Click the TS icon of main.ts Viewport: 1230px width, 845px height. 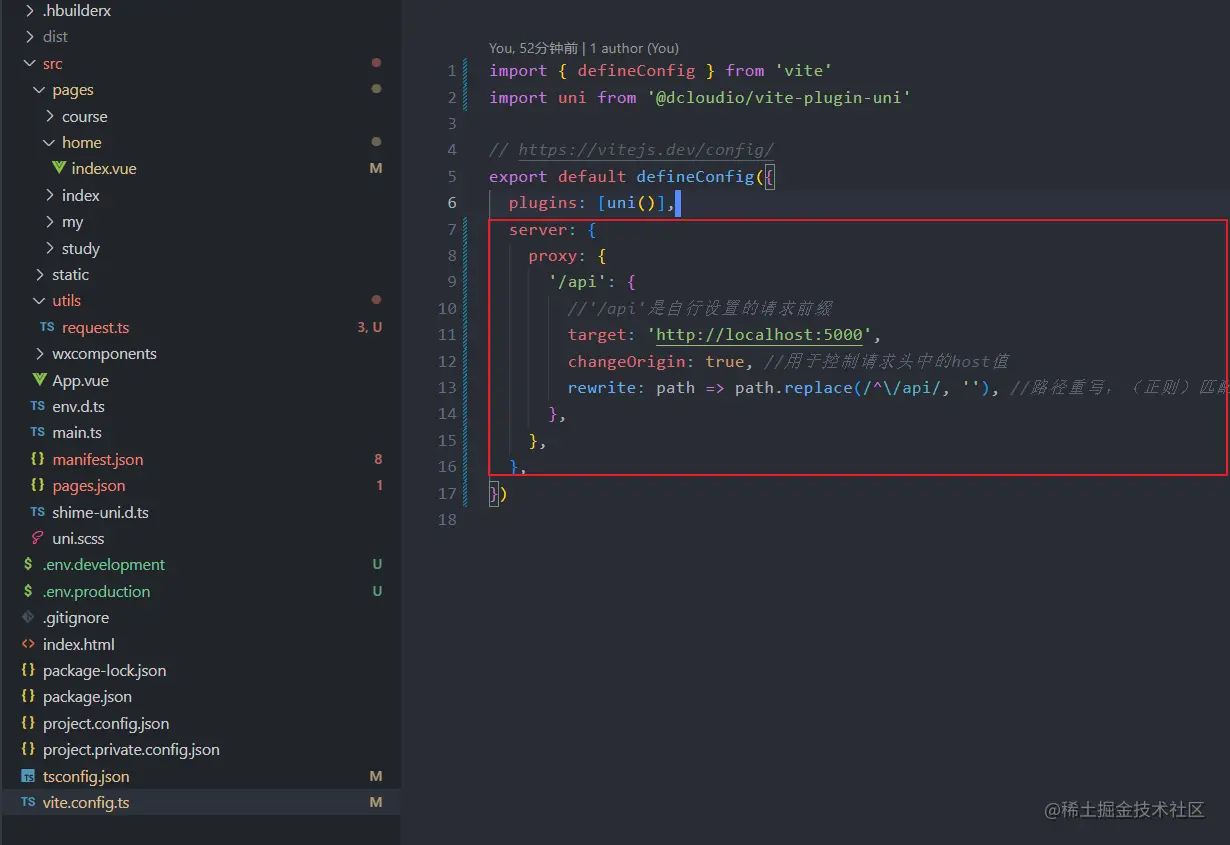37,433
